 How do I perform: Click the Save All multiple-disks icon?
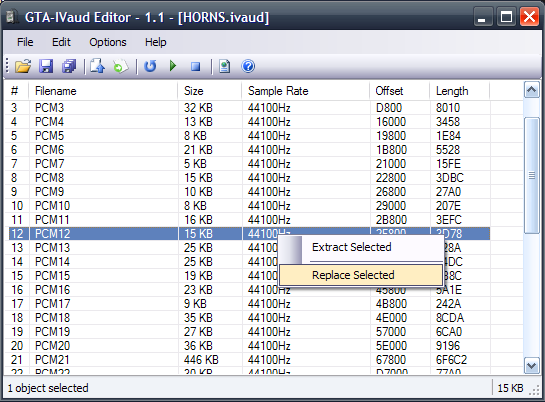[69, 66]
